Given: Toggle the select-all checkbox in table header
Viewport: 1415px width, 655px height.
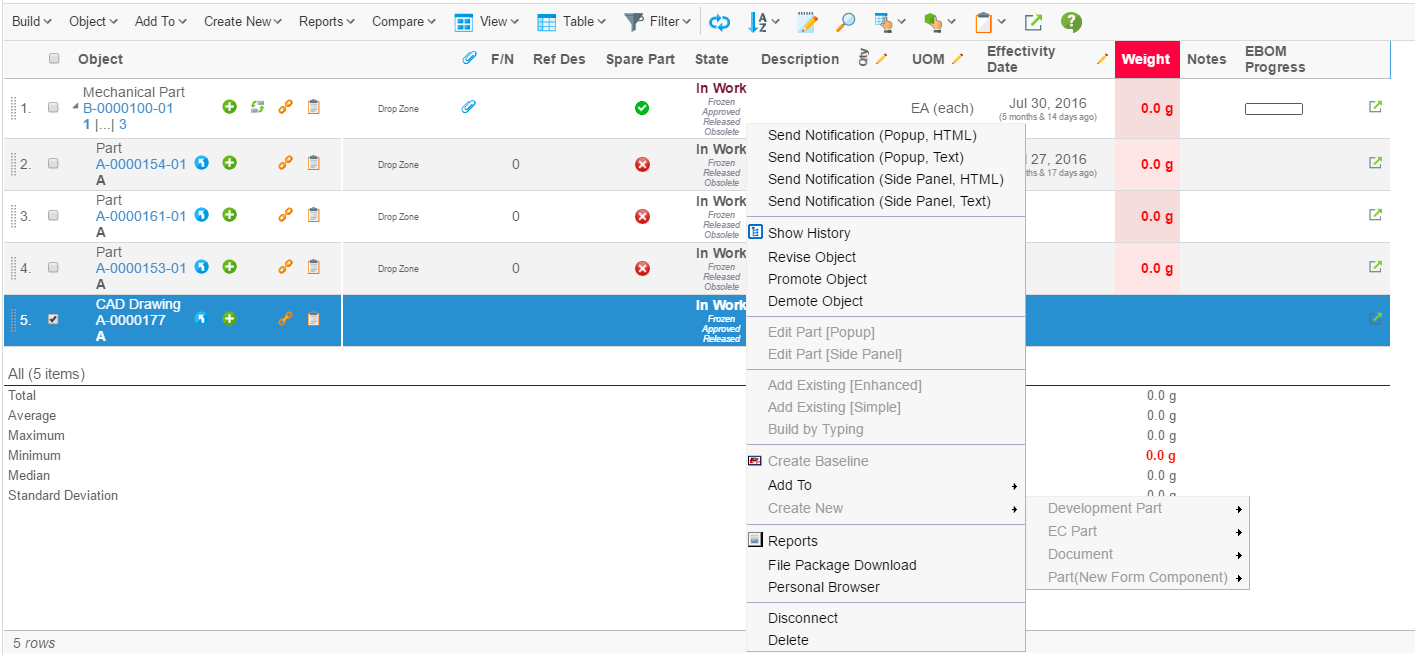Looking at the screenshot, I should (55, 59).
